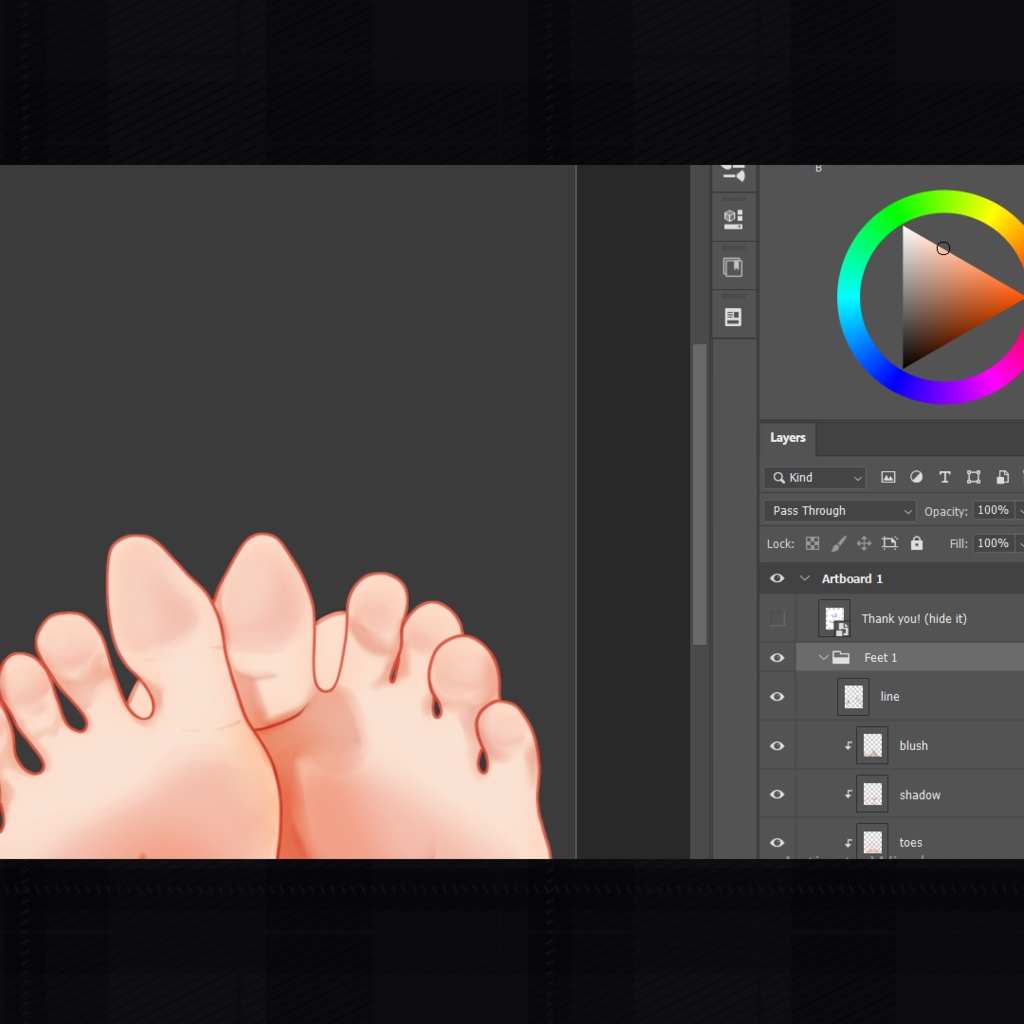Open the 3D panel icon

pos(734,217)
